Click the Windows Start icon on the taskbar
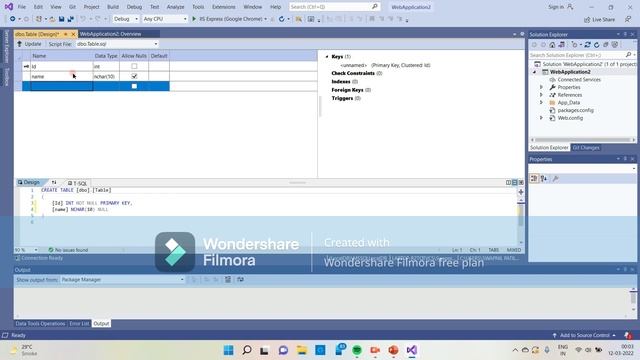 point(229,350)
